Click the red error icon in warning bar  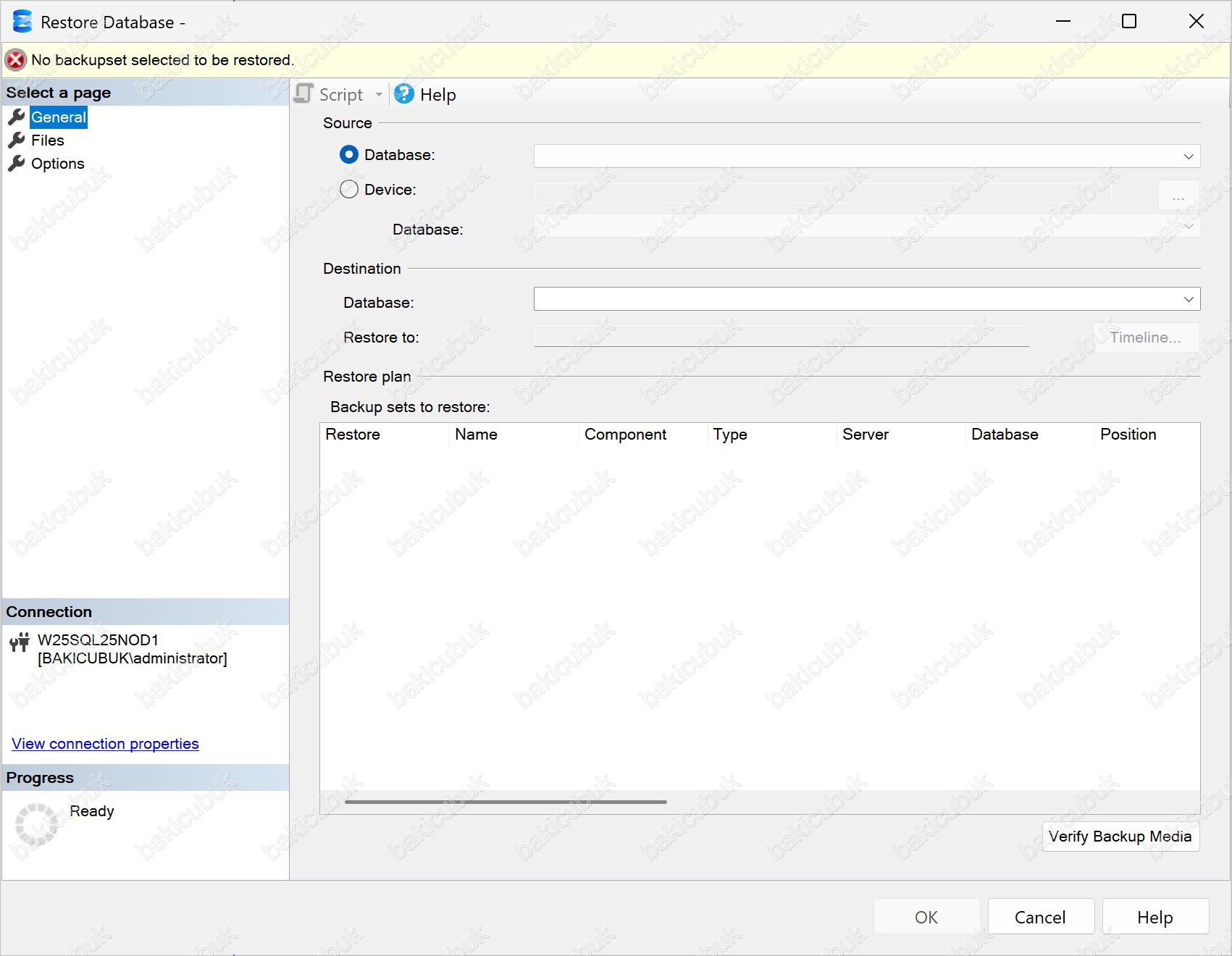point(16,60)
